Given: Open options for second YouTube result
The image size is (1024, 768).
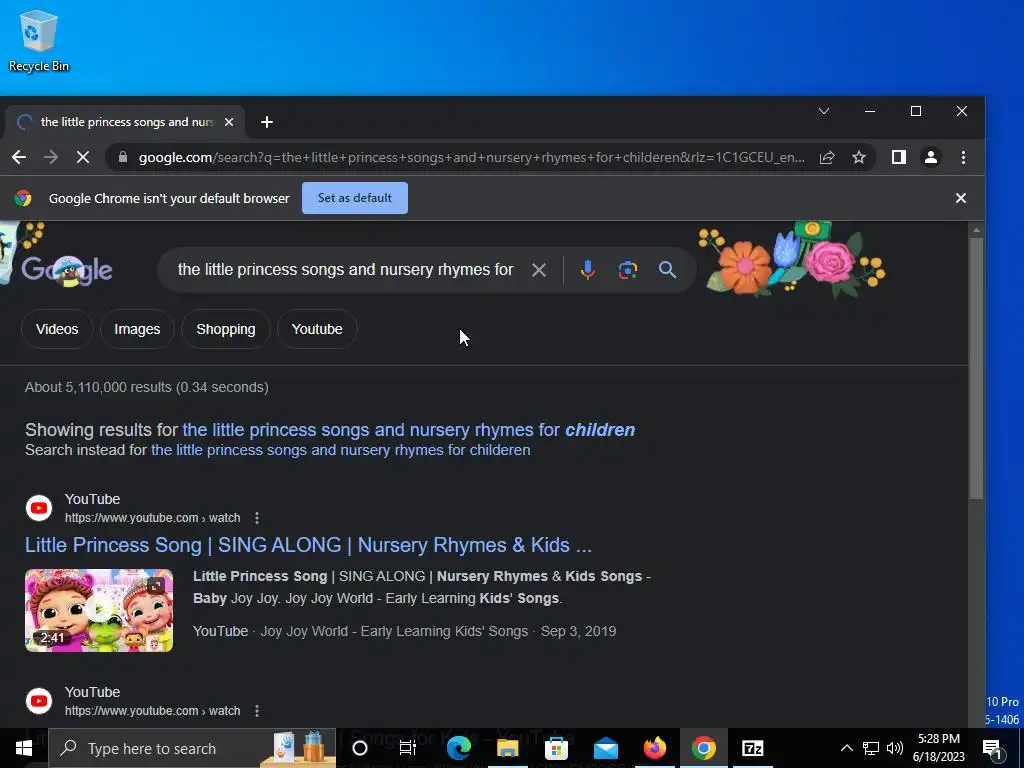Looking at the screenshot, I should click(257, 711).
